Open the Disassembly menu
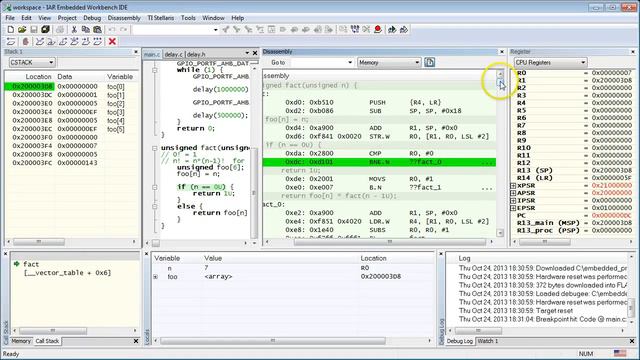Screen dimensions: 640x360 [x=124, y=18]
